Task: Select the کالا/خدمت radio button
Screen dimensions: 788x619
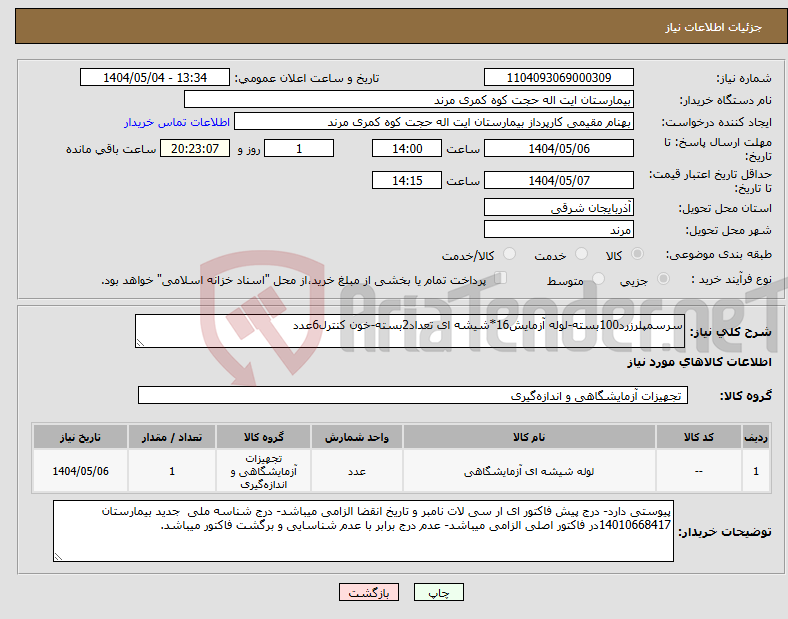Action: 510,254
